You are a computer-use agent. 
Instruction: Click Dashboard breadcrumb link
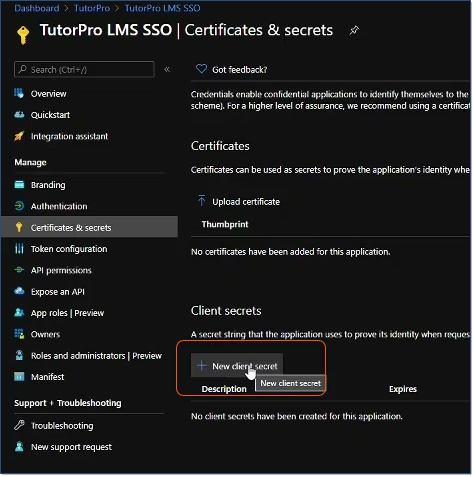pos(37,8)
